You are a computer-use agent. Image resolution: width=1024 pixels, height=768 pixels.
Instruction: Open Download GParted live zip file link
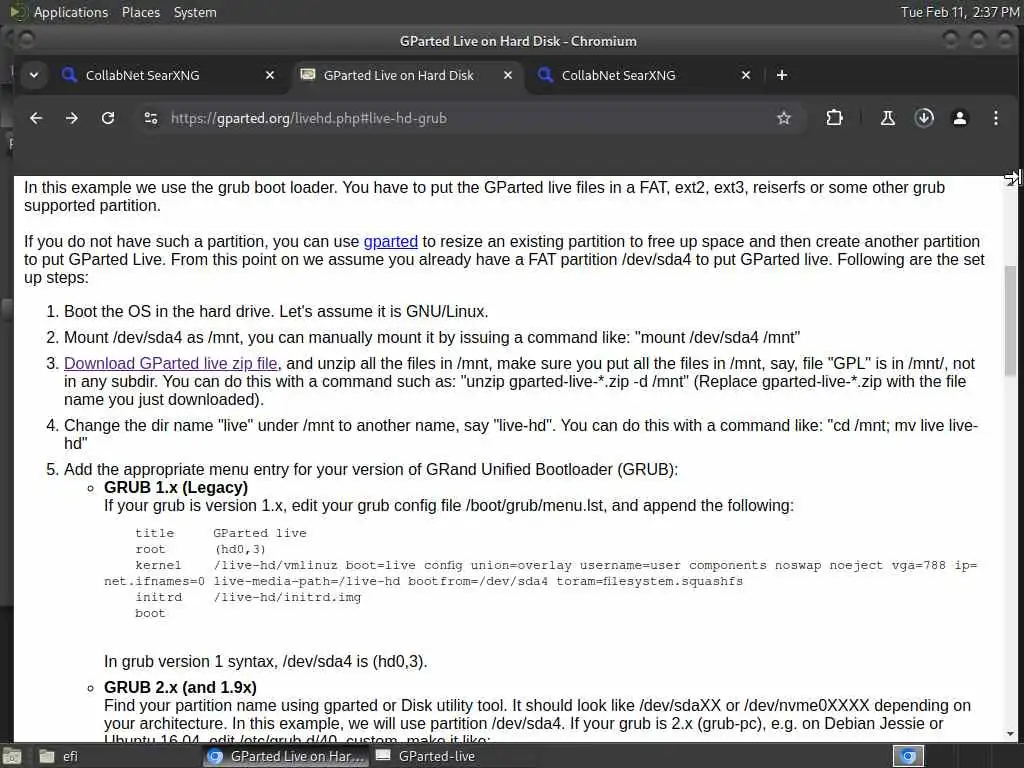tap(170, 363)
